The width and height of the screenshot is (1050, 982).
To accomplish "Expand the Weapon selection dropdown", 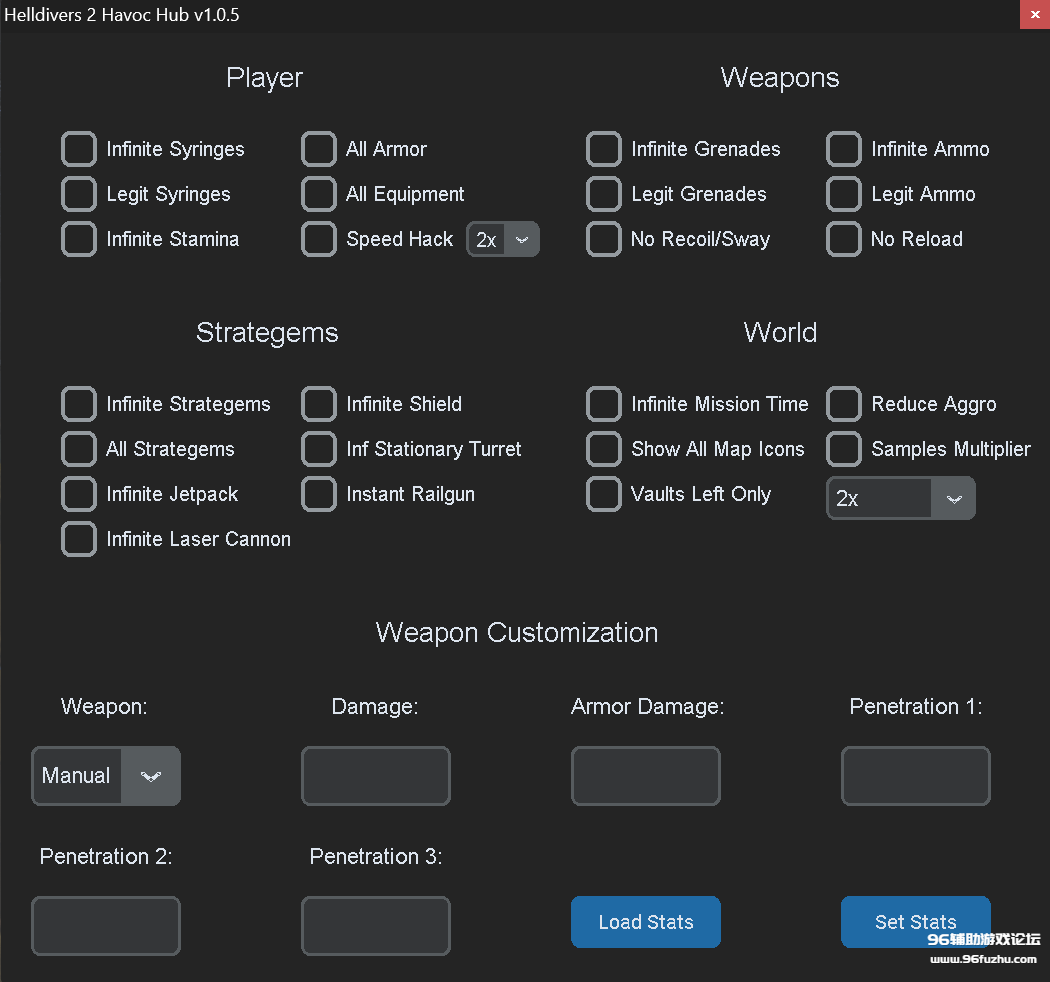I will pyautogui.click(x=151, y=775).
